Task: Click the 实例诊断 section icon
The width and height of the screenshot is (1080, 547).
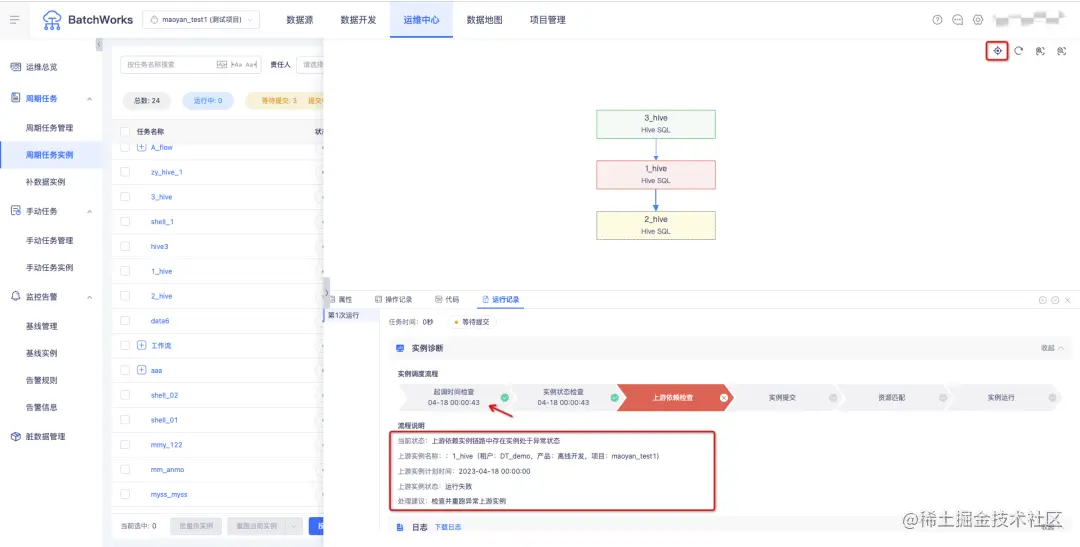Action: point(400,349)
